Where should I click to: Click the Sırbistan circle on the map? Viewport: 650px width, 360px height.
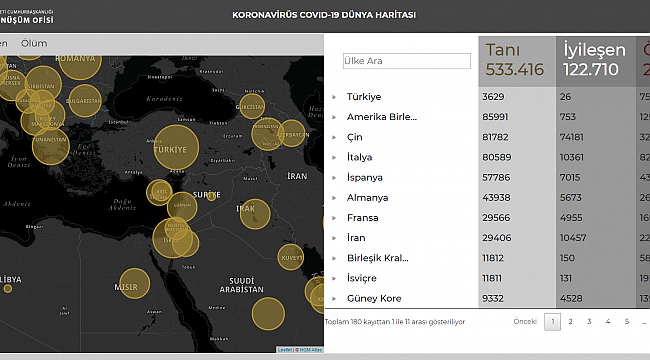[43, 84]
